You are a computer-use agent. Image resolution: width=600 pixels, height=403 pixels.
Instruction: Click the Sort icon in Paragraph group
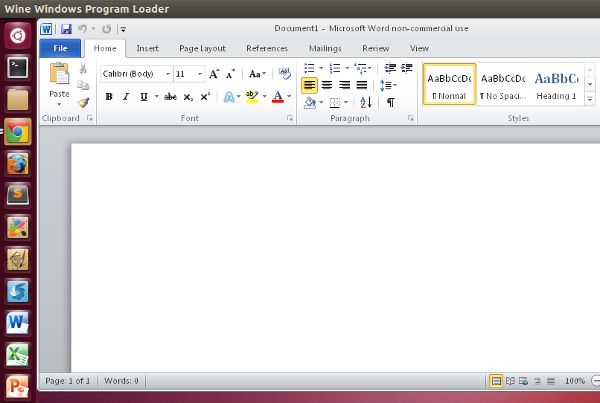pyautogui.click(x=366, y=102)
